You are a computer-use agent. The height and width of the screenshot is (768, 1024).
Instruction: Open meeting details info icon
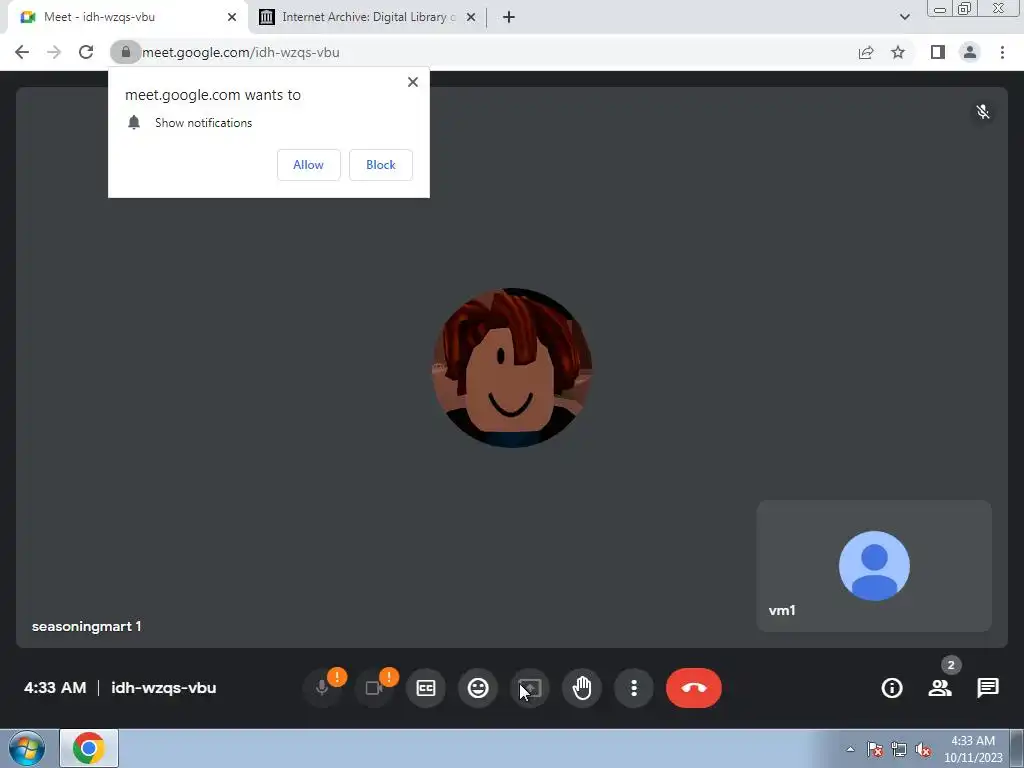pyautogui.click(x=892, y=688)
